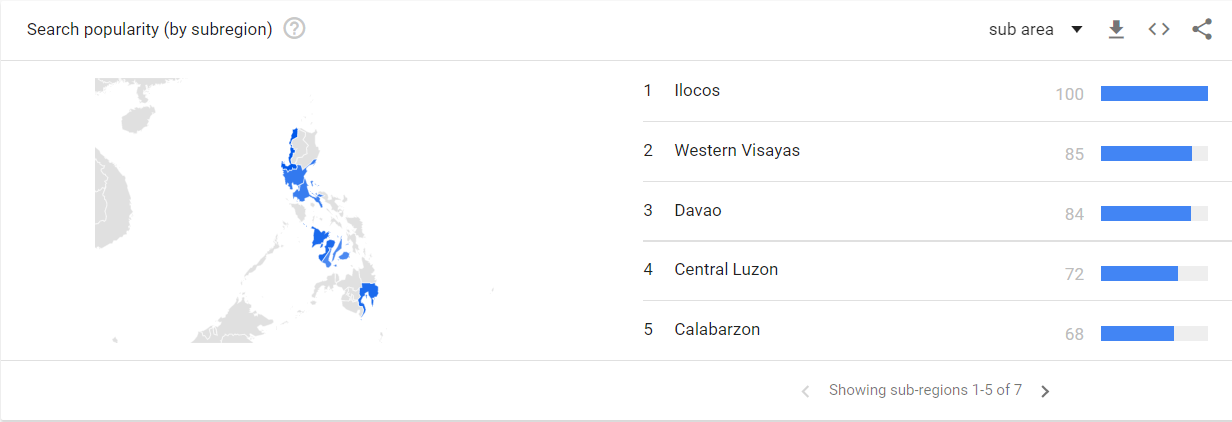Open the embed code icon
Screen dimensions: 1232x422
(x=1159, y=29)
